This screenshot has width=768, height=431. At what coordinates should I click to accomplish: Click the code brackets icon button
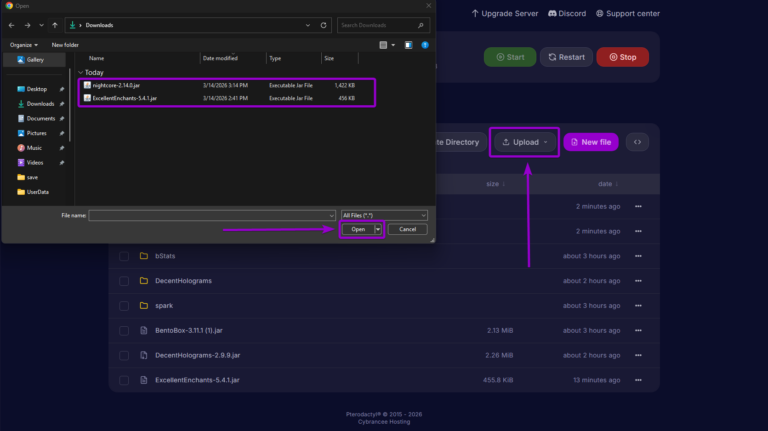[x=637, y=142]
